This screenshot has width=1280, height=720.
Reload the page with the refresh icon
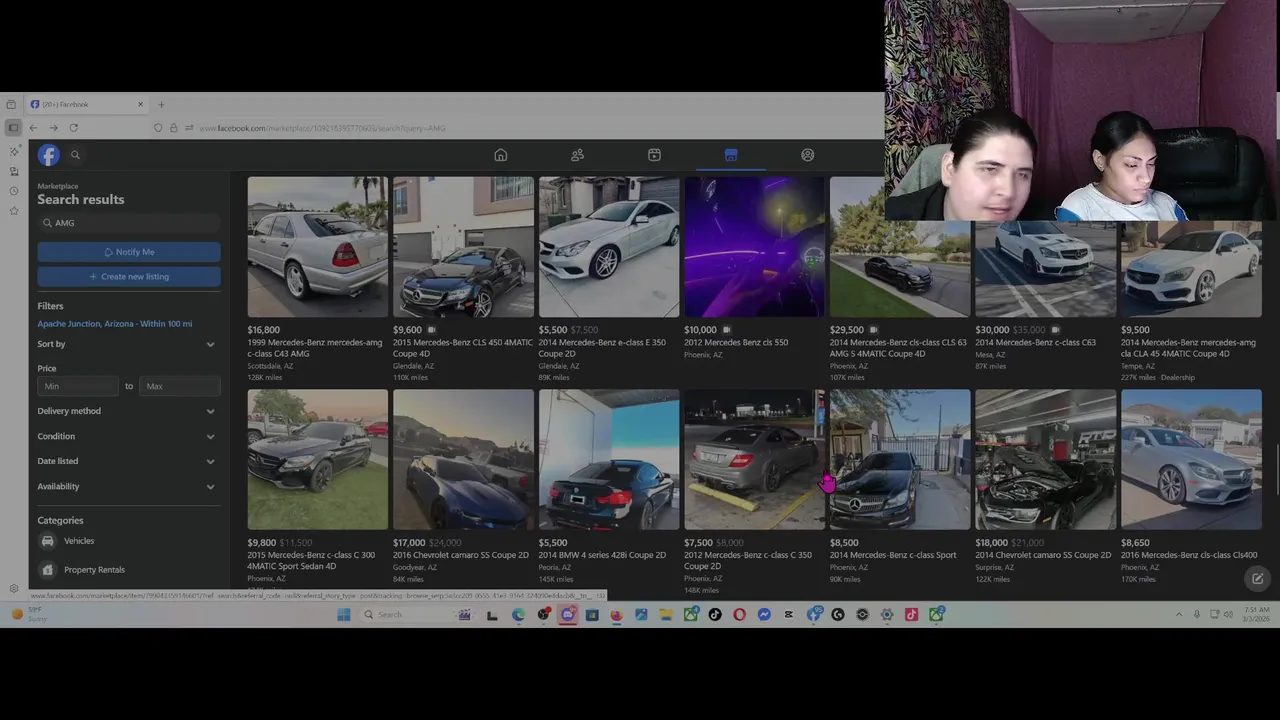tap(73, 128)
